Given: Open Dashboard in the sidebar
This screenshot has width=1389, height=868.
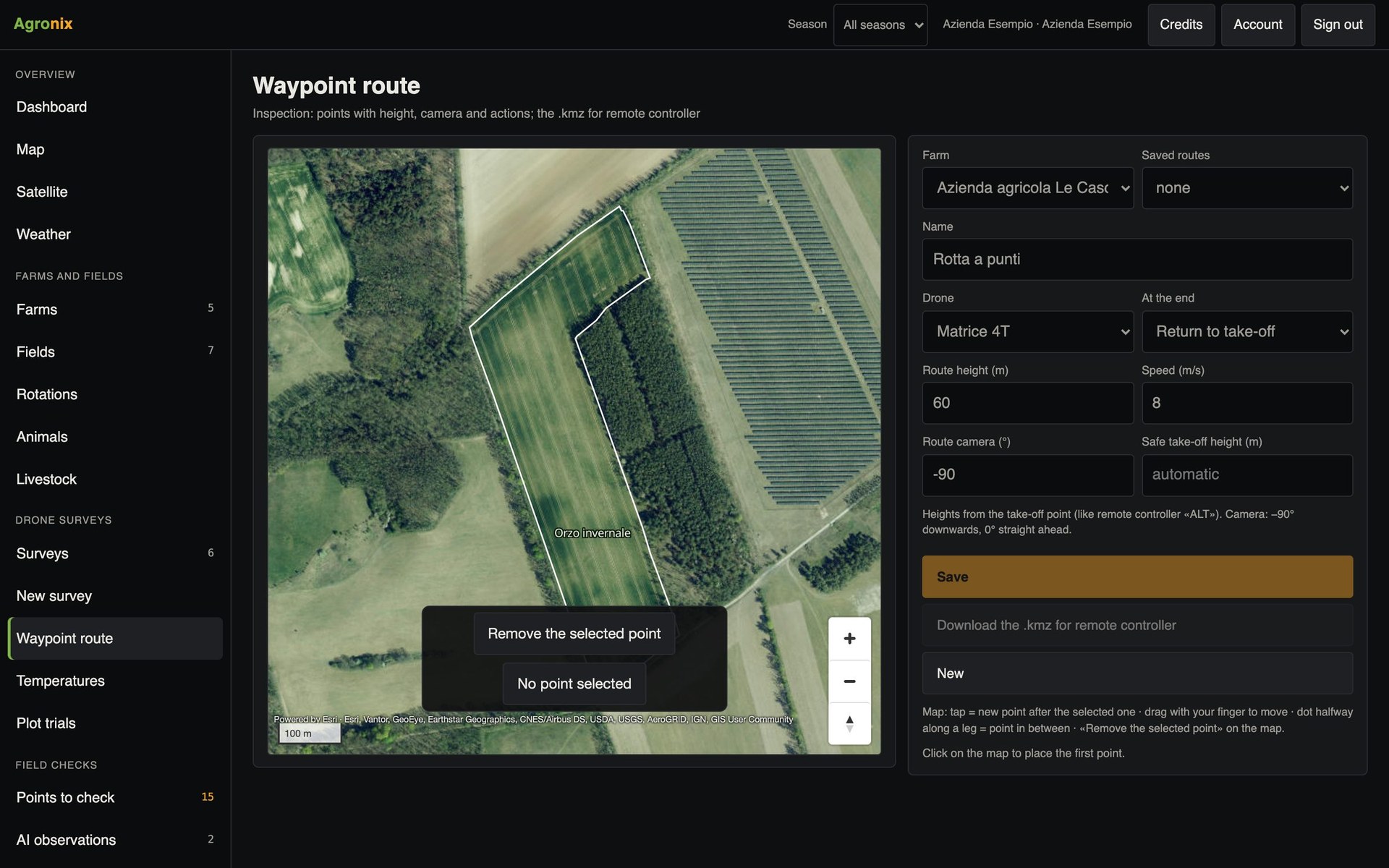Looking at the screenshot, I should coord(115,107).
